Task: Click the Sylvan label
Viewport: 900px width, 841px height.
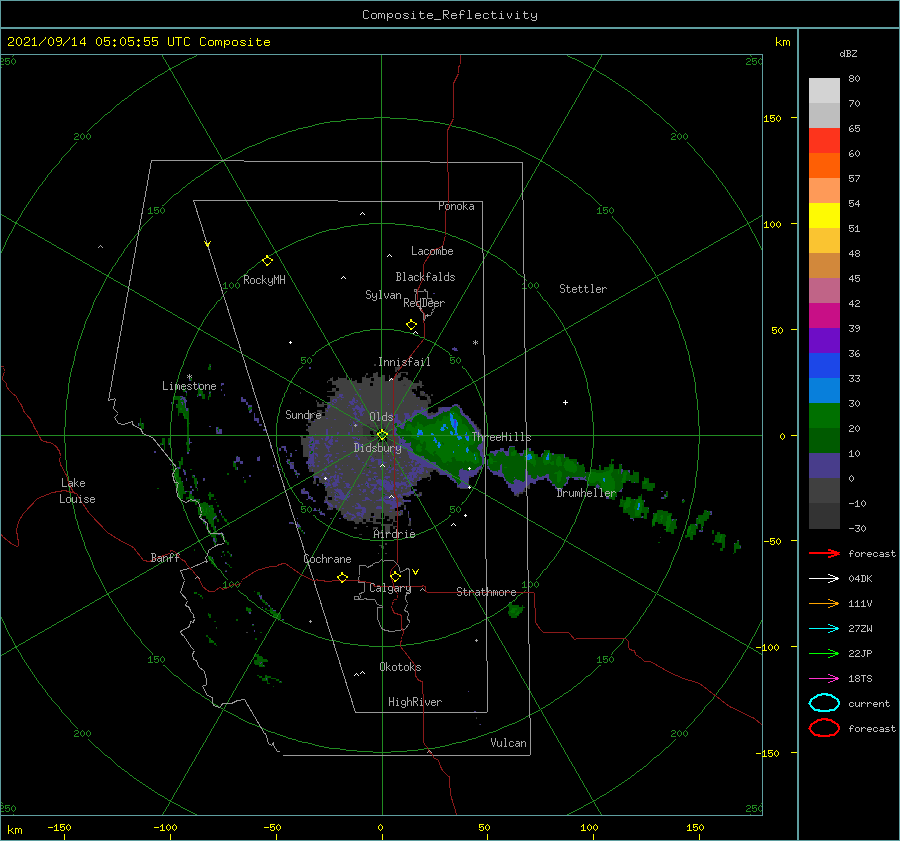Action: 383,295
